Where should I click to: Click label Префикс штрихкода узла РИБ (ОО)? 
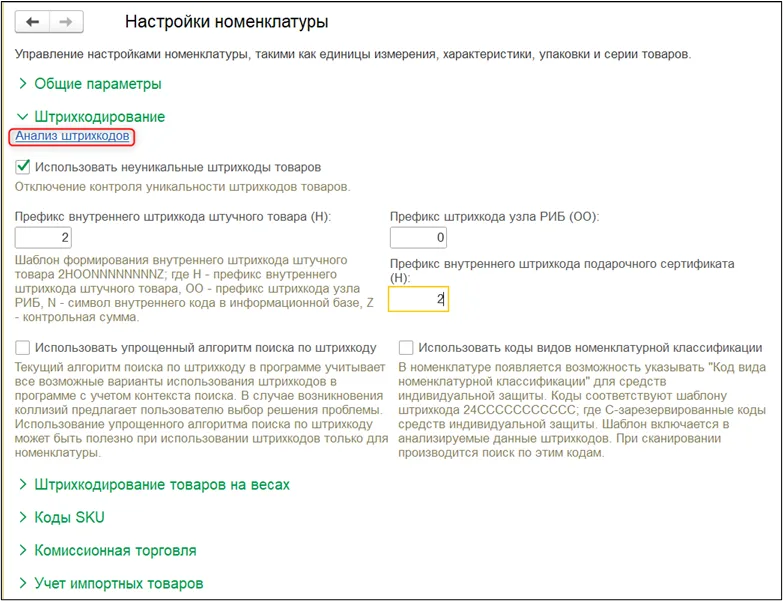[x=494, y=217]
